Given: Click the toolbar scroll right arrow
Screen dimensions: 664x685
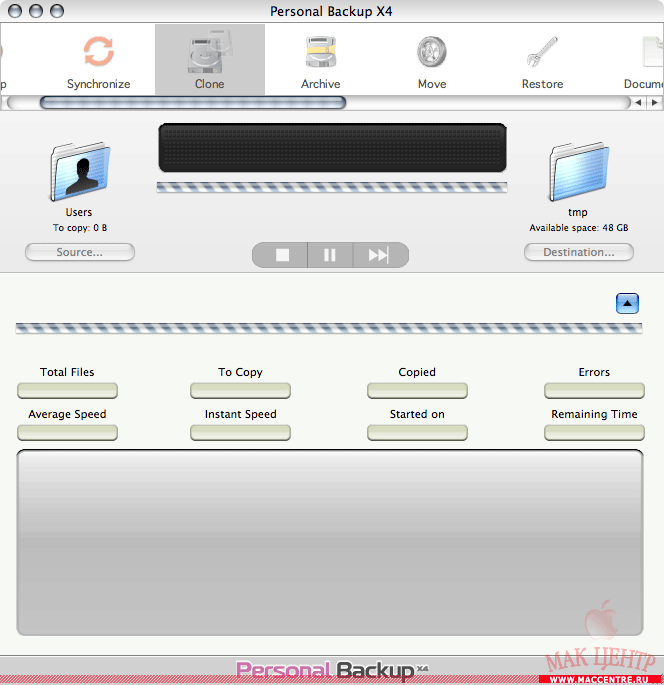Looking at the screenshot, I should coord(654,103).
